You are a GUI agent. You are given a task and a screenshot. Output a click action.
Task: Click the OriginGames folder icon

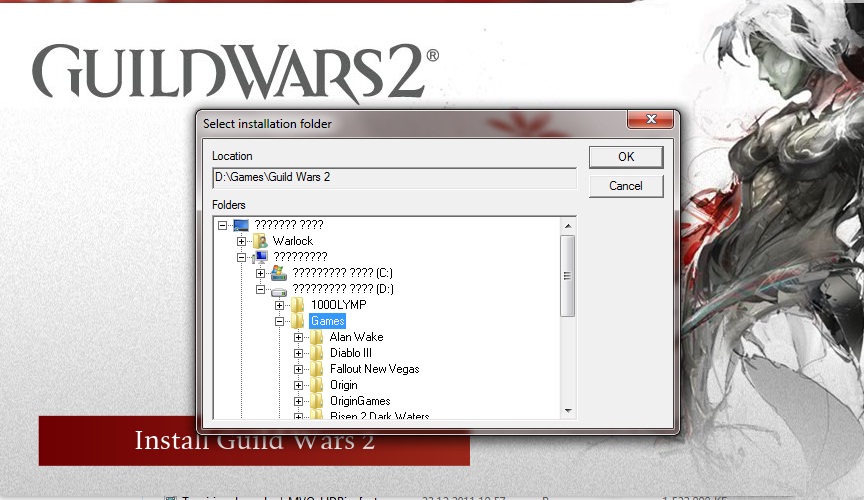(x=317, y=401)
